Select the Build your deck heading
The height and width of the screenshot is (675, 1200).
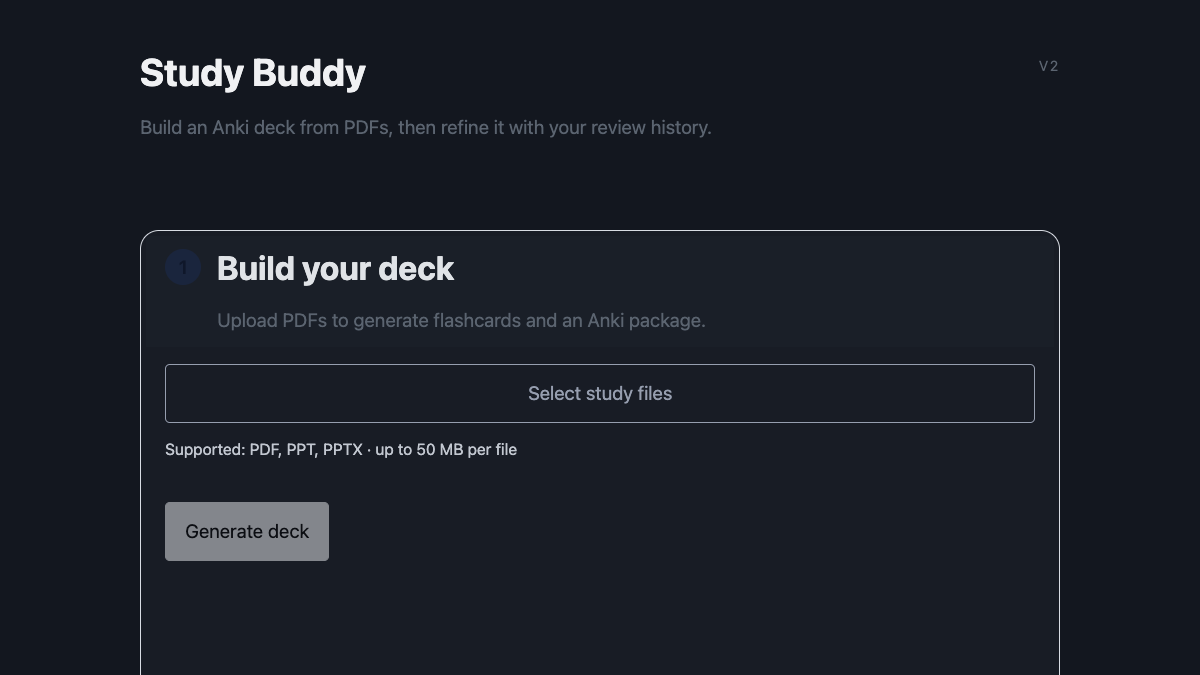tap(335, 268)
